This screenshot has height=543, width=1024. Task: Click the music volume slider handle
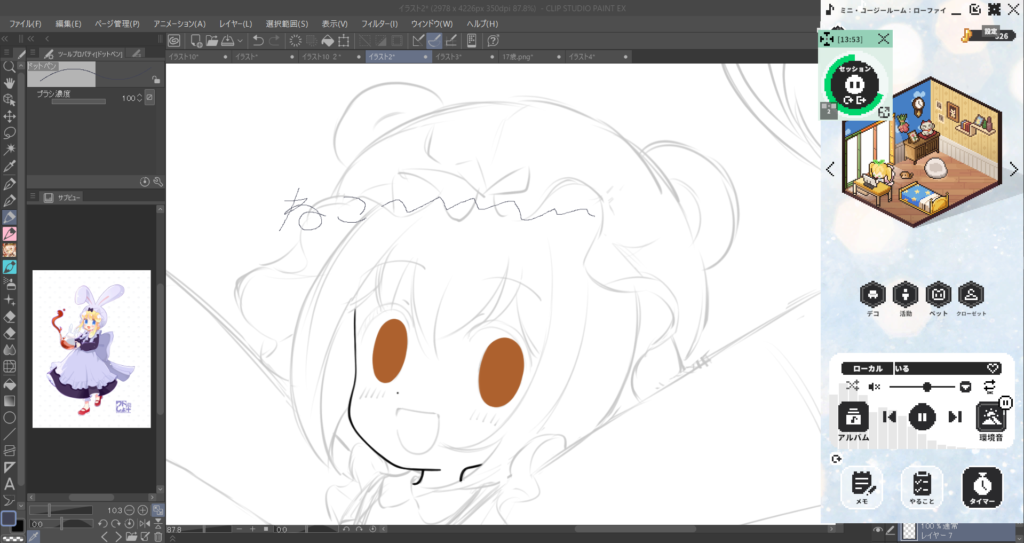(x=927, y=386)
